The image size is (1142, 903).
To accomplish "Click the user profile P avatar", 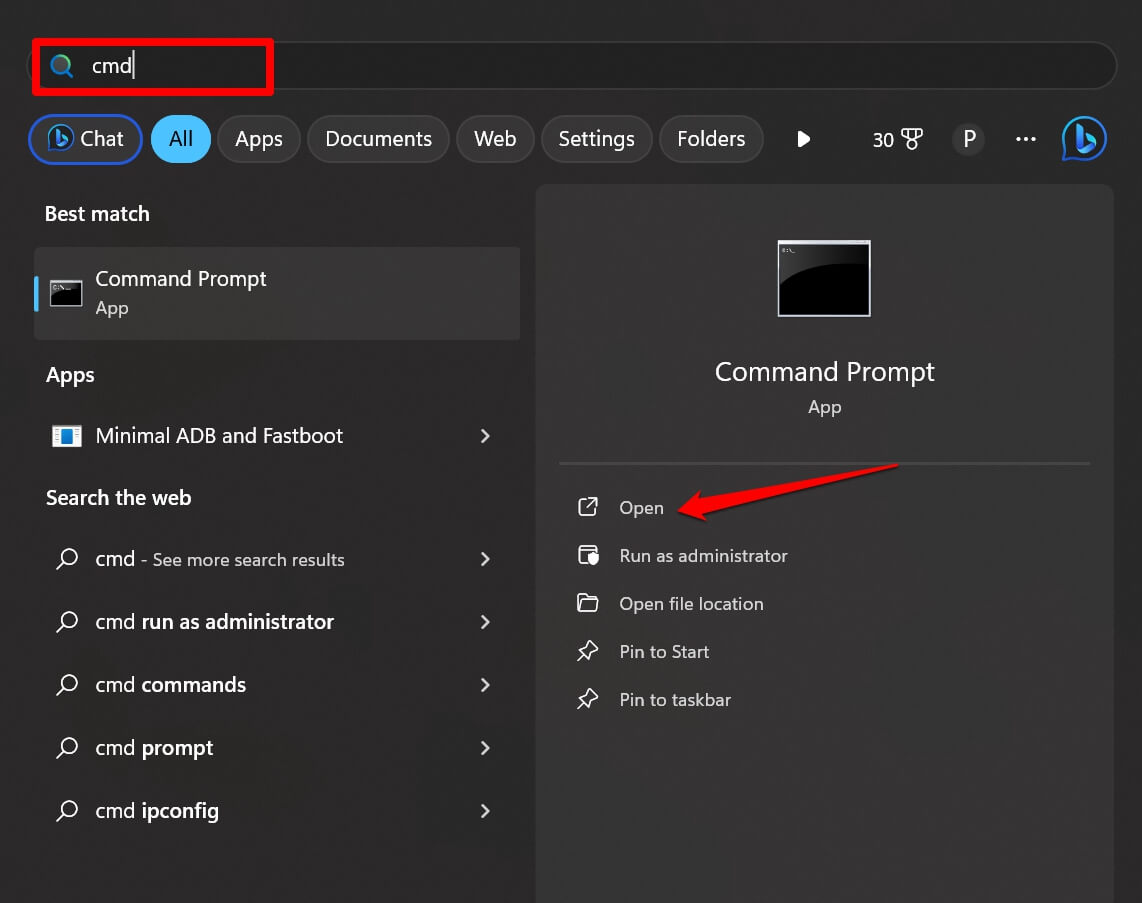I will 967,139.
